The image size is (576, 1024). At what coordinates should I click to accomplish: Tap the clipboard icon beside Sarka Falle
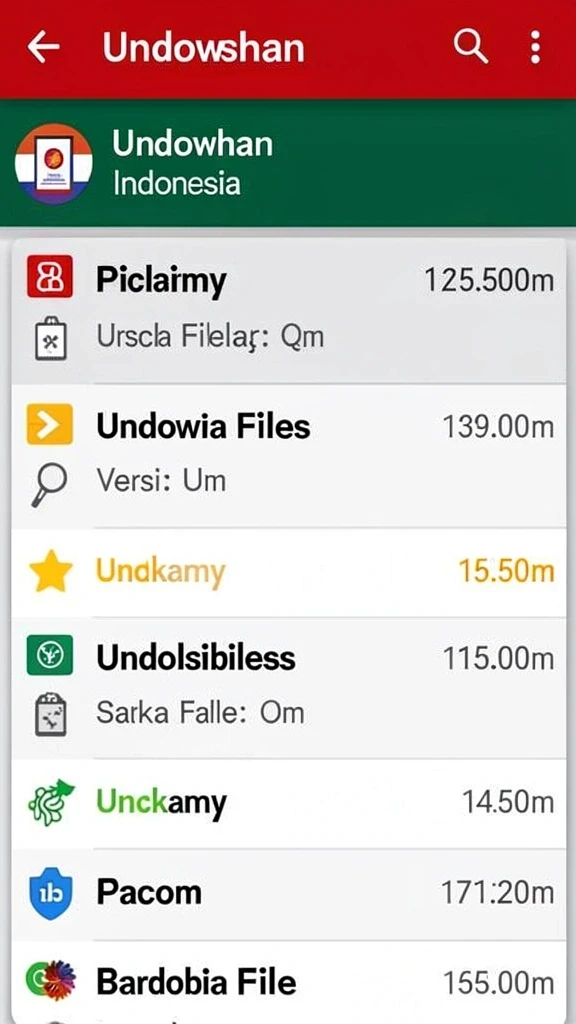point(50,714)
